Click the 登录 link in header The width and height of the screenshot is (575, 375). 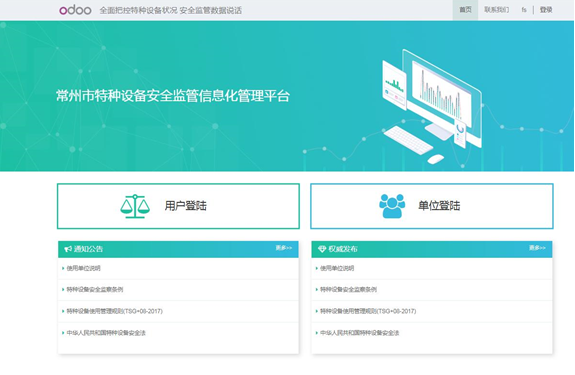pos(546,10)
